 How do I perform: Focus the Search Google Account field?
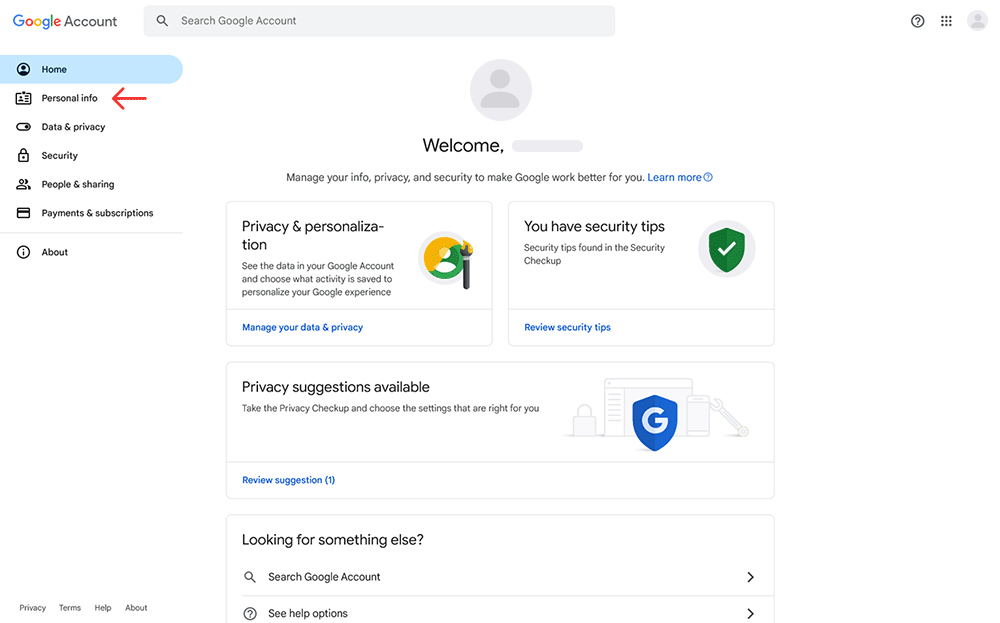click(x=379, y=21)
